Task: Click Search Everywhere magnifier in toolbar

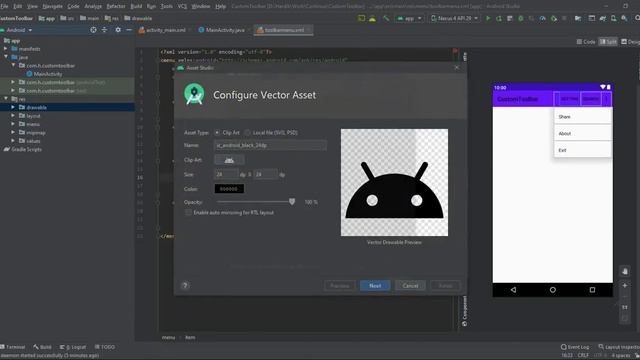Action: tap(637, 18)
